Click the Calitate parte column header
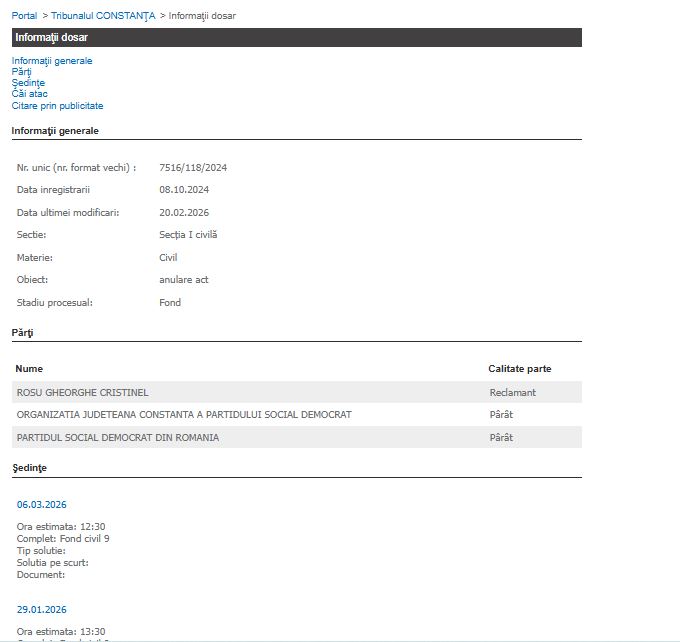 [x=519, y=369]
